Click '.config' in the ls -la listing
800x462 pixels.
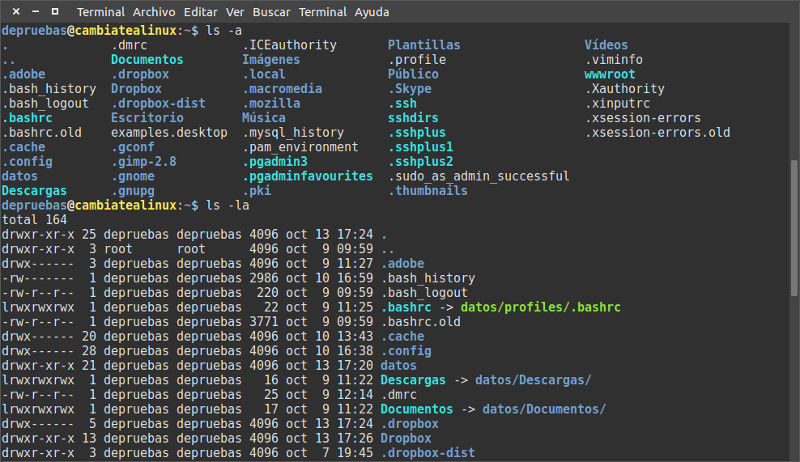click(406, 351)
